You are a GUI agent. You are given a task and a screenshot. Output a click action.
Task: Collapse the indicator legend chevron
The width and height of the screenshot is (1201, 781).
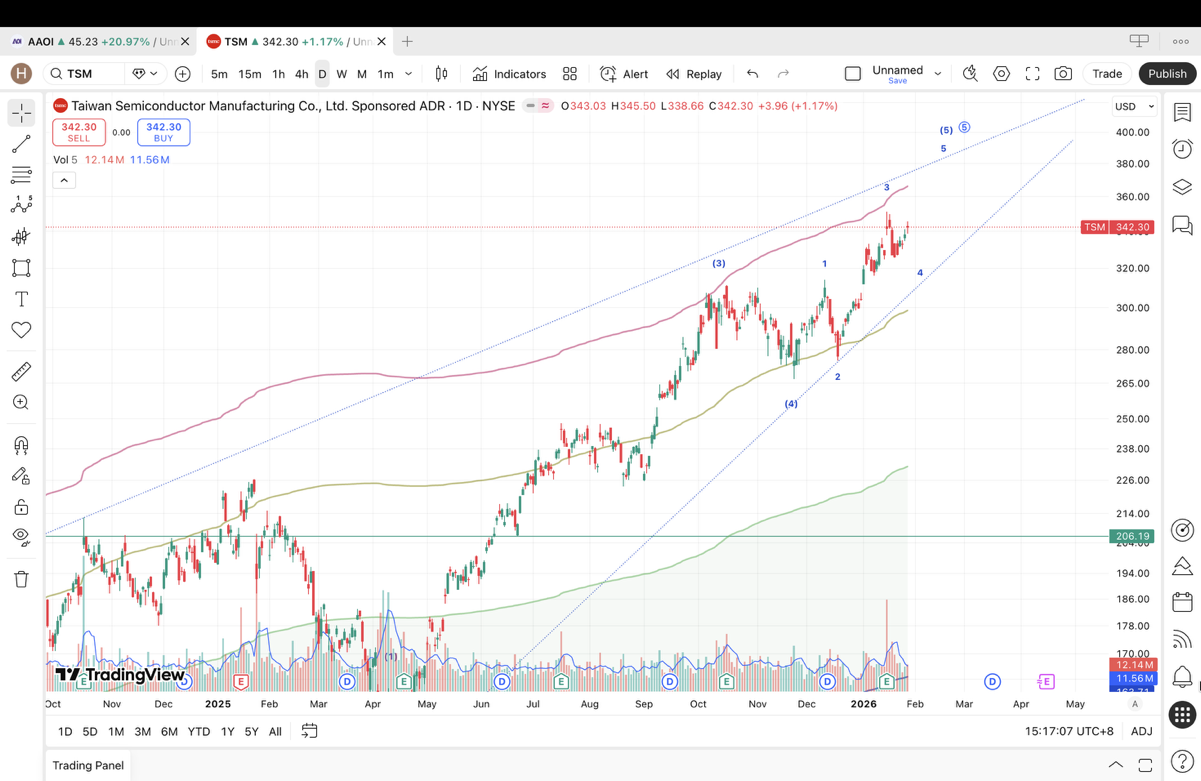64,180
